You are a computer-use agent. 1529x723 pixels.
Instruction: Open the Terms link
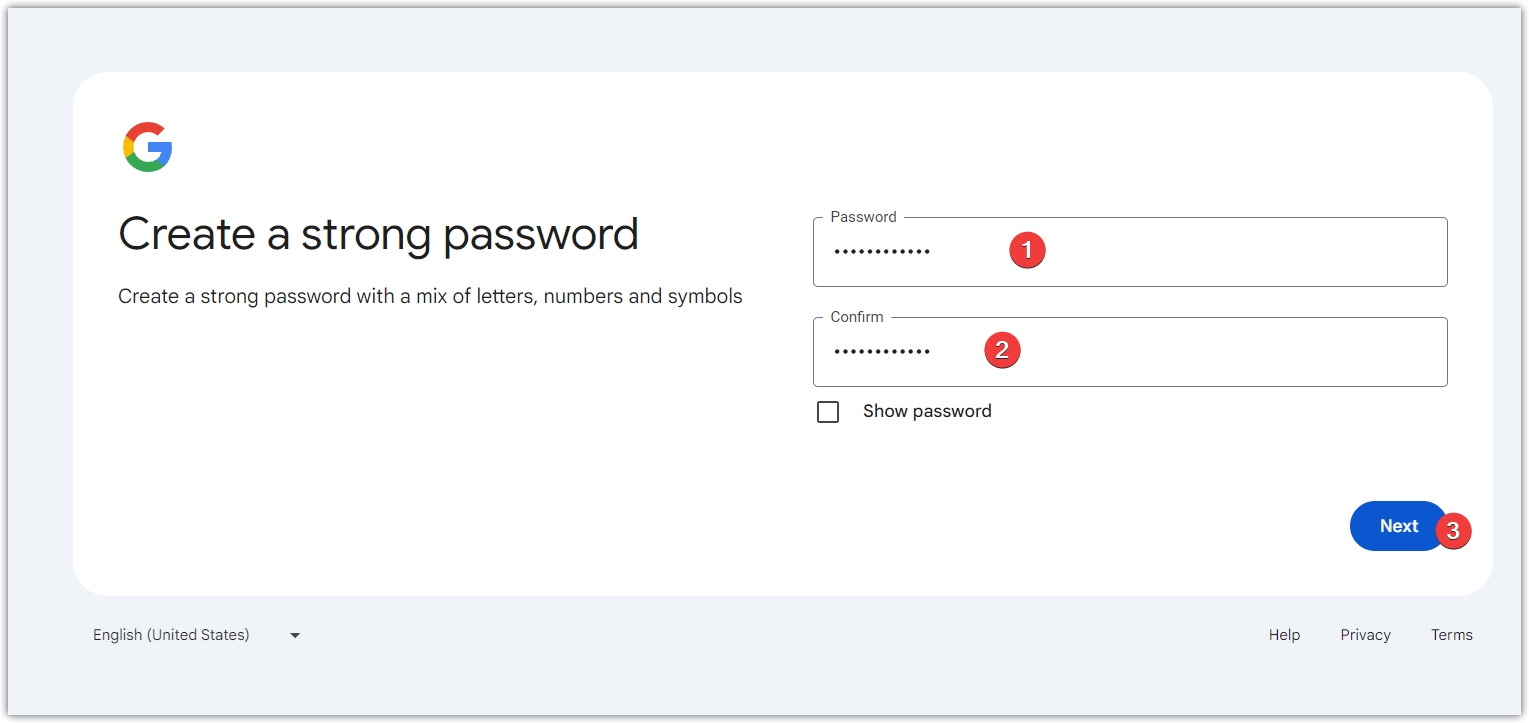(1451, 635)
